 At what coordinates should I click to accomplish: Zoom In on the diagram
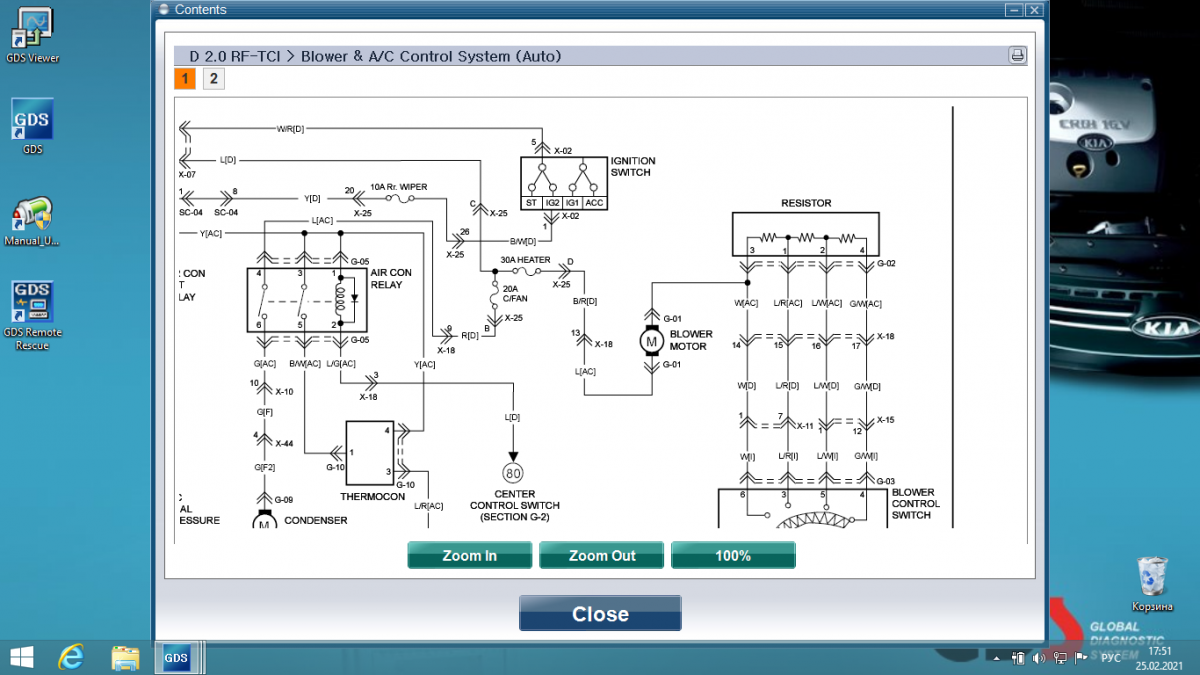469,555
